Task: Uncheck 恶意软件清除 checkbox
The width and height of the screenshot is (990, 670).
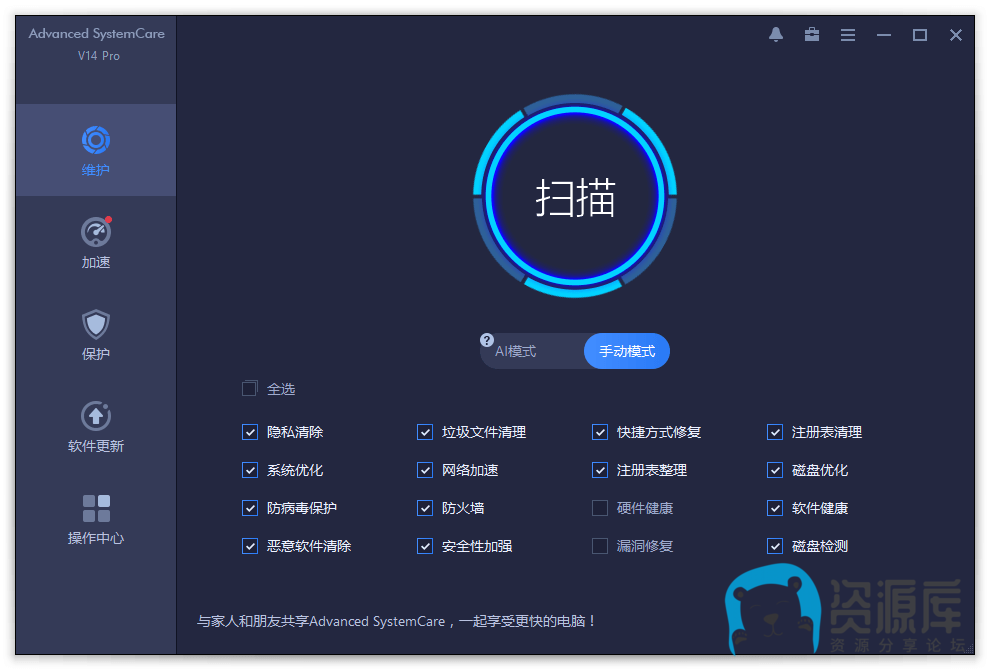Action: coord(249,546)
